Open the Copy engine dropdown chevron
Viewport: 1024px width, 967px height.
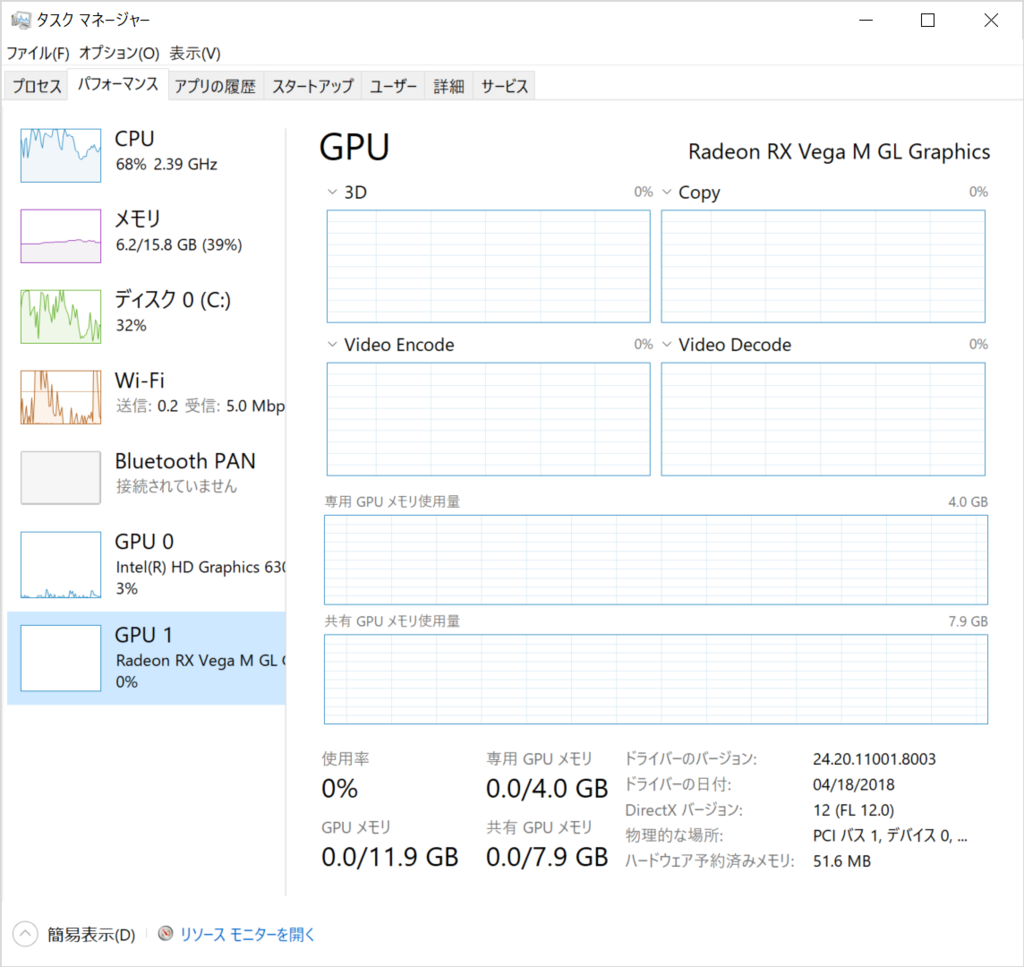coord(667,192)
